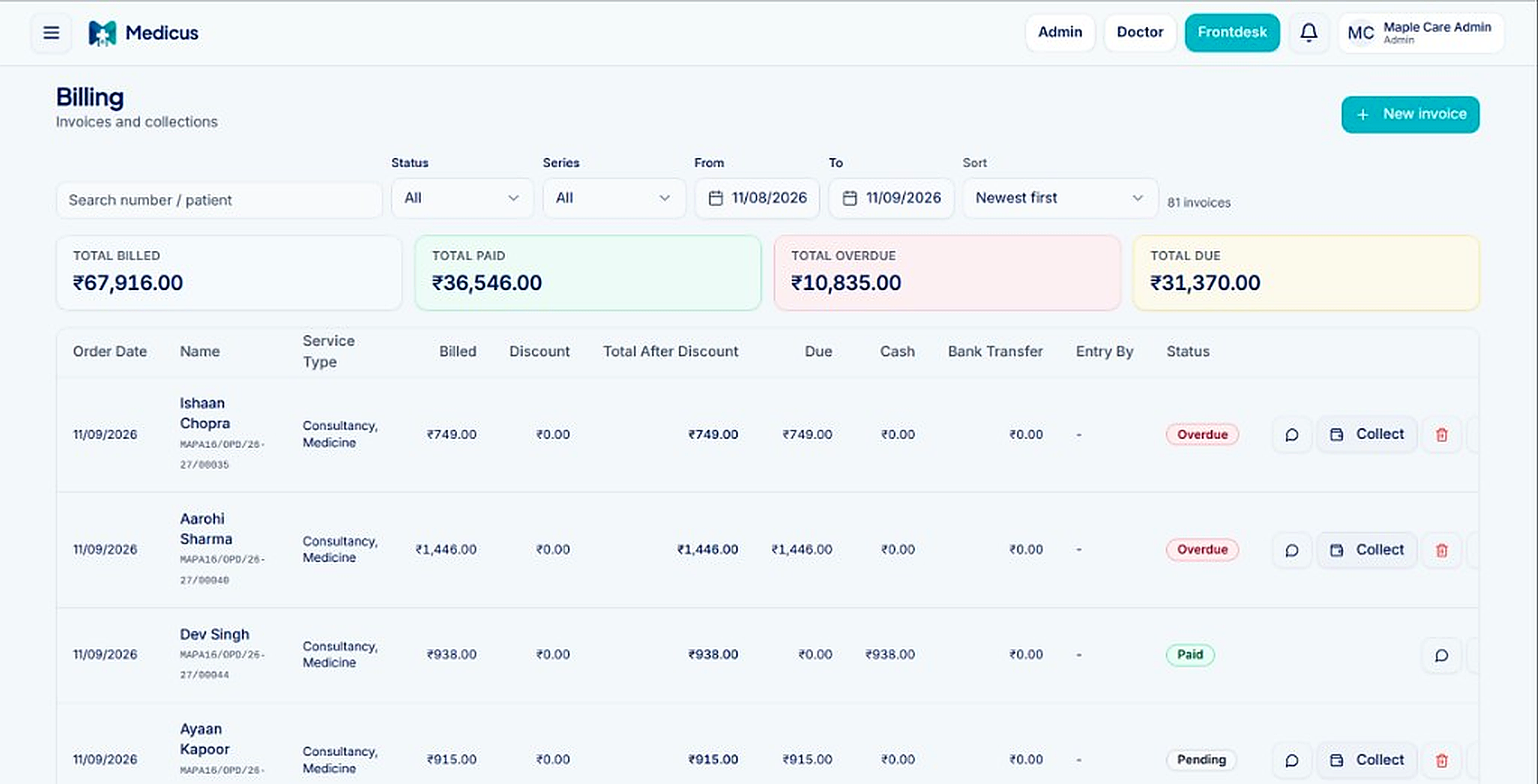Screen dimensions: 1538x784
Task: Open the hamburger navigation menu
Action: click(x=52, y=33)
